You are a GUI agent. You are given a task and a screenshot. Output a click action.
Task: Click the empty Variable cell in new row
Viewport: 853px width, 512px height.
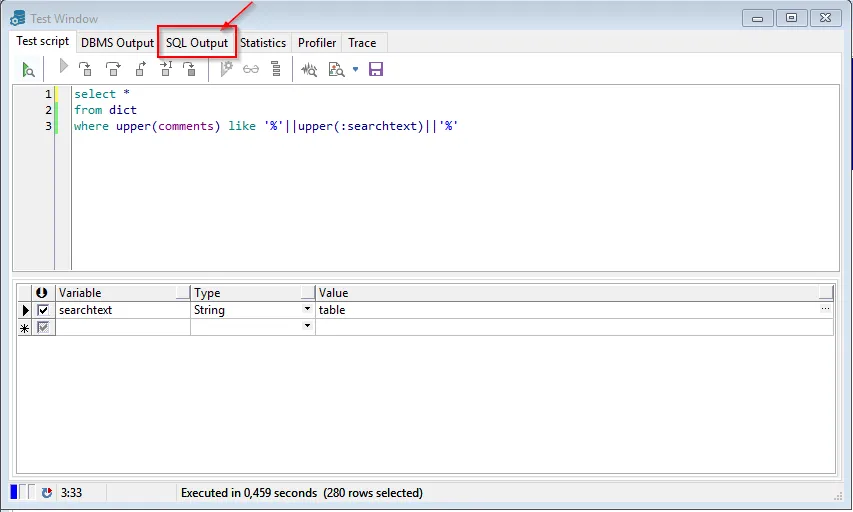[123, 327]
